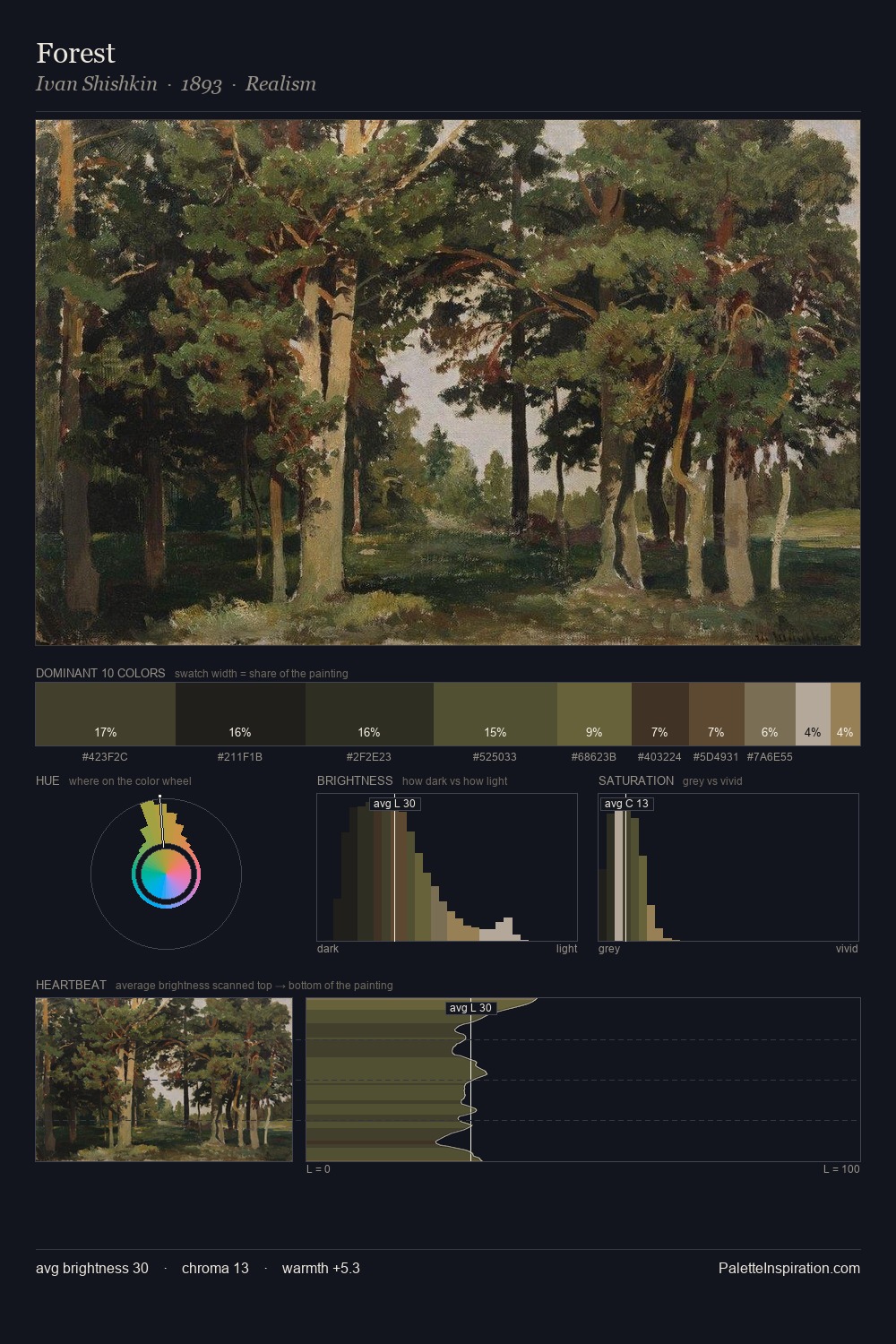Click the "light" axis label under Brightness
This screenshot has height=1344, width=896.
pyautogui.click(x=566, y=949)
